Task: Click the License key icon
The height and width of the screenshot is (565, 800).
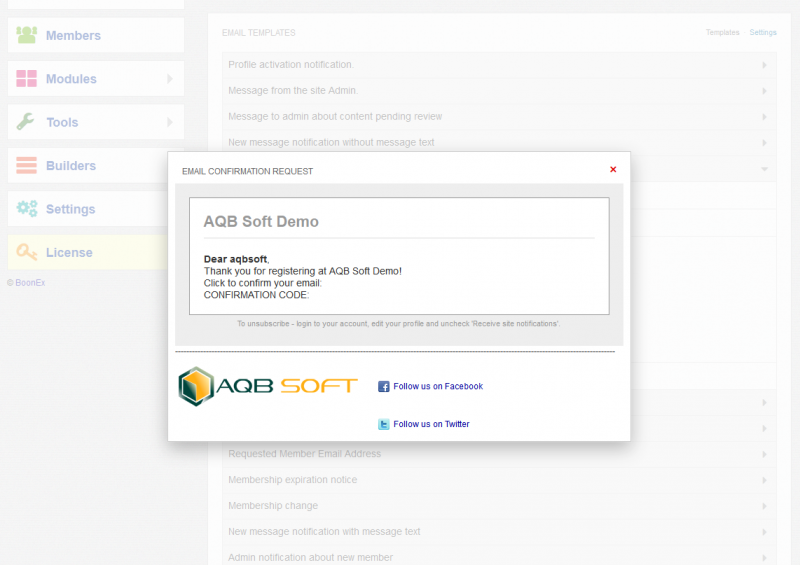Action: pyautogui.click(x=27, y=252)
